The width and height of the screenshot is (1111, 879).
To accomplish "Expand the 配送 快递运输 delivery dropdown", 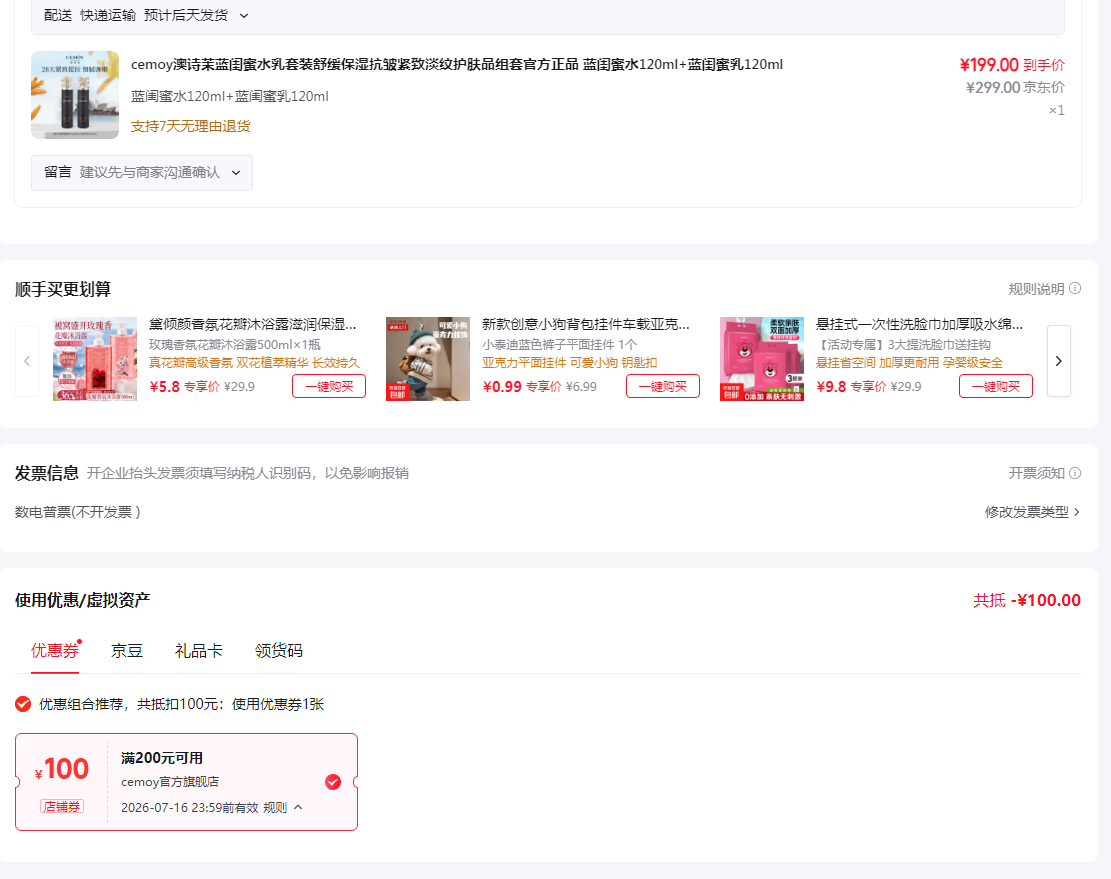I will [244, 16].
